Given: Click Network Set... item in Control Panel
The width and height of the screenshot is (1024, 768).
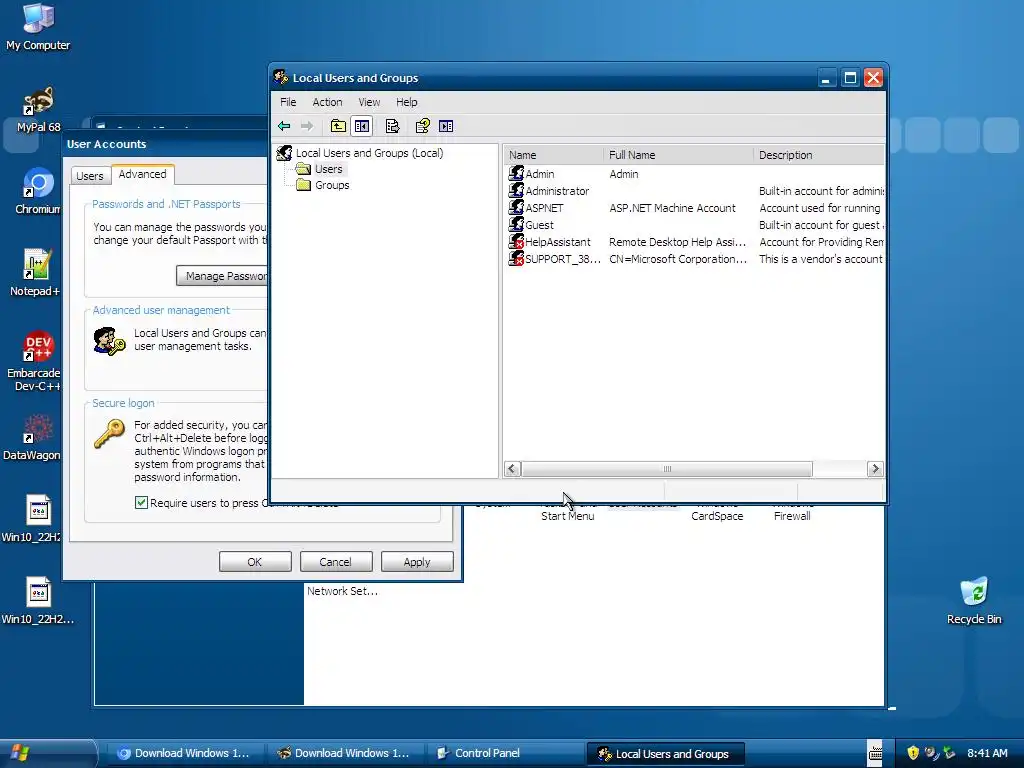Looking at the screenshot, I should point(342,591).
